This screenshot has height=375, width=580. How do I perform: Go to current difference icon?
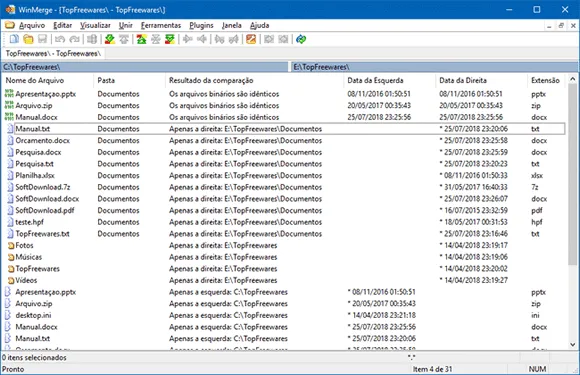[156, 39]
